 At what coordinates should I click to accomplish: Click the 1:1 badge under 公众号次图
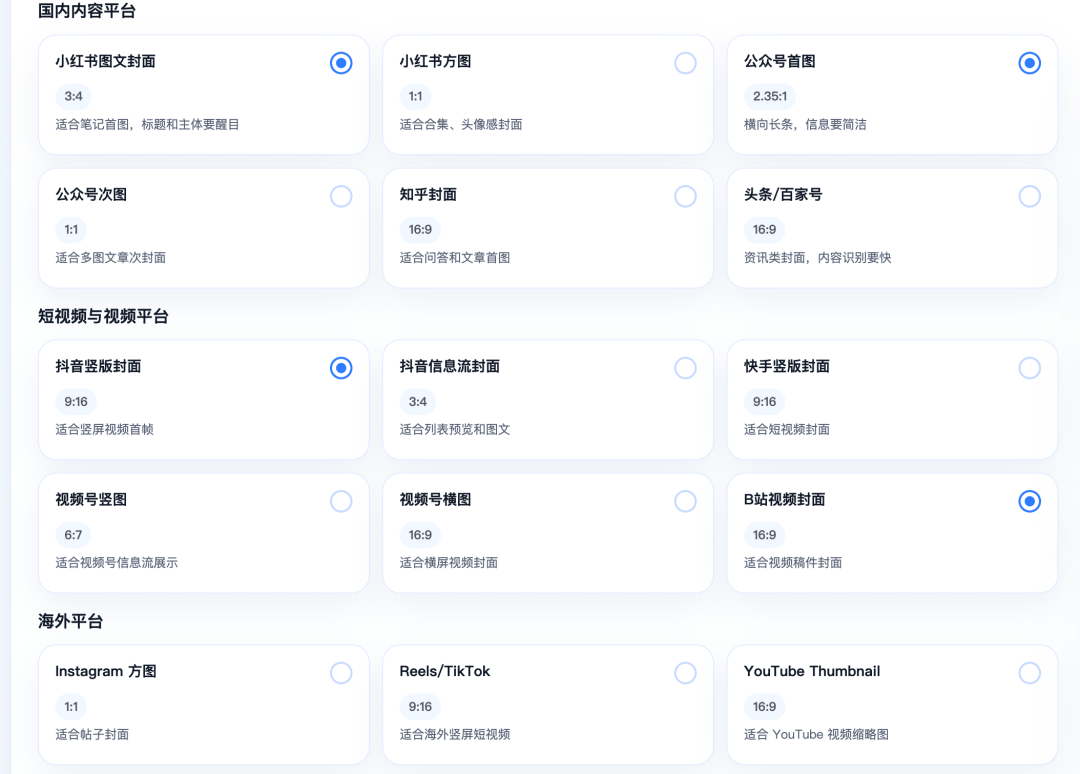(71, 230)
